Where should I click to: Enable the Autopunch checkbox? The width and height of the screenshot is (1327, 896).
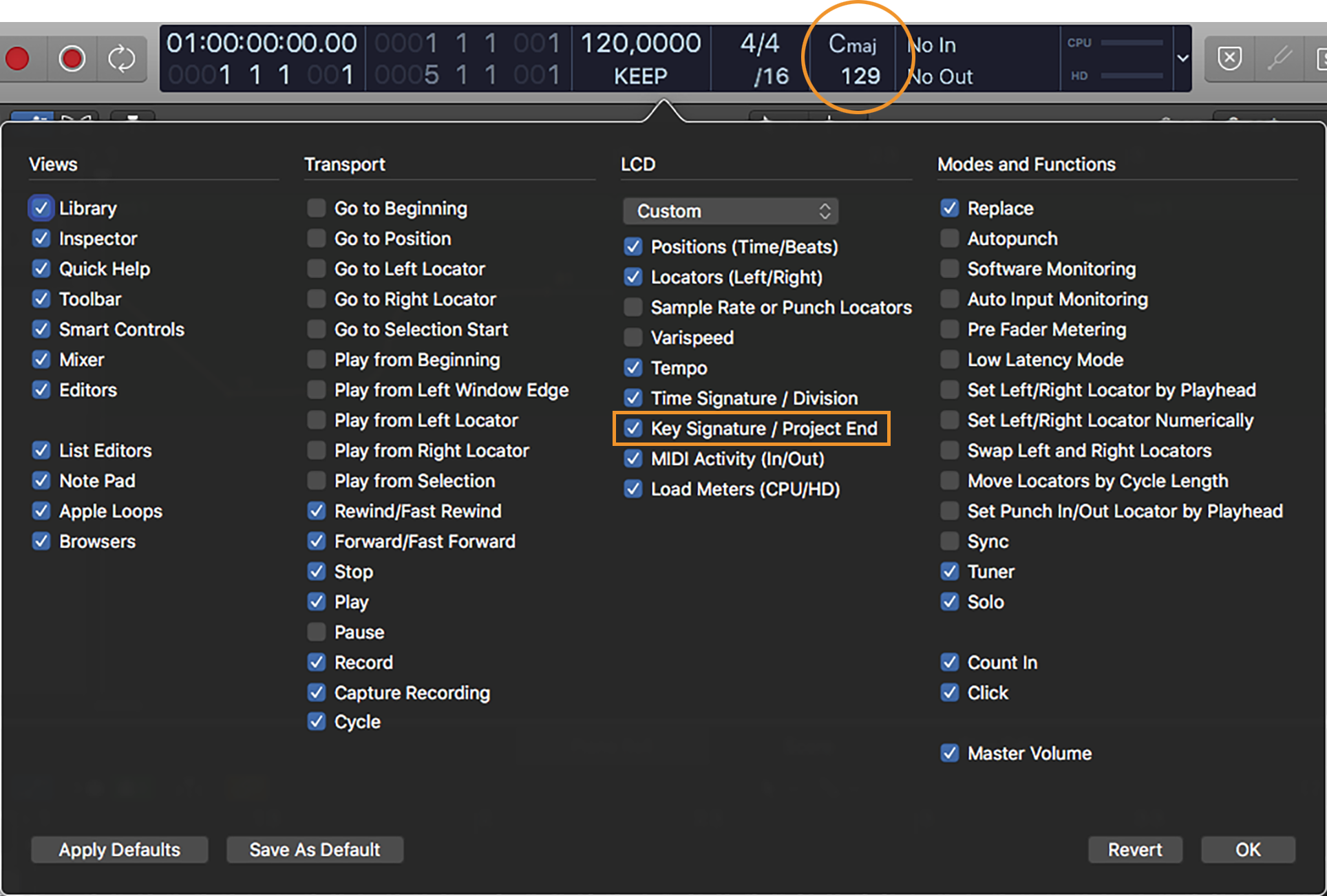click(950, 238)
